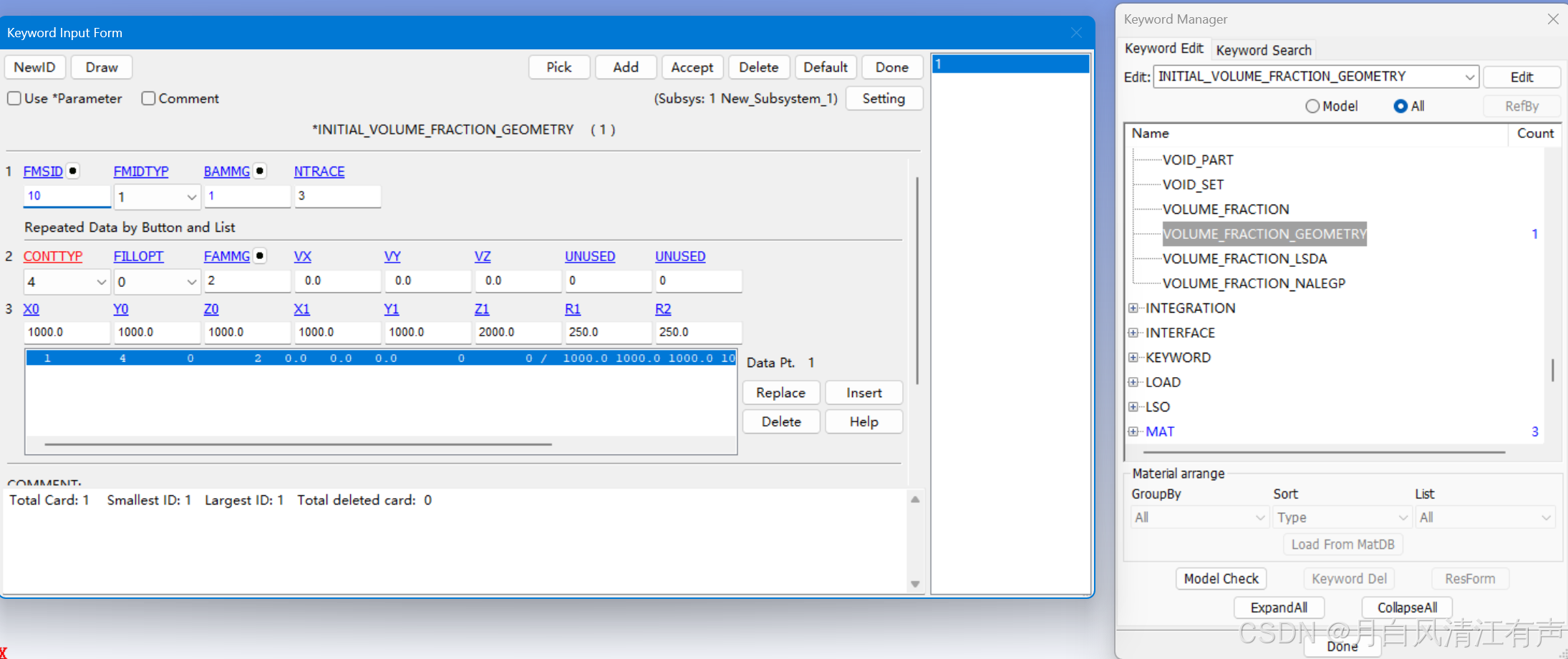Click Delete under the Replace button
1568x659 pixels.
pos(781,421)
